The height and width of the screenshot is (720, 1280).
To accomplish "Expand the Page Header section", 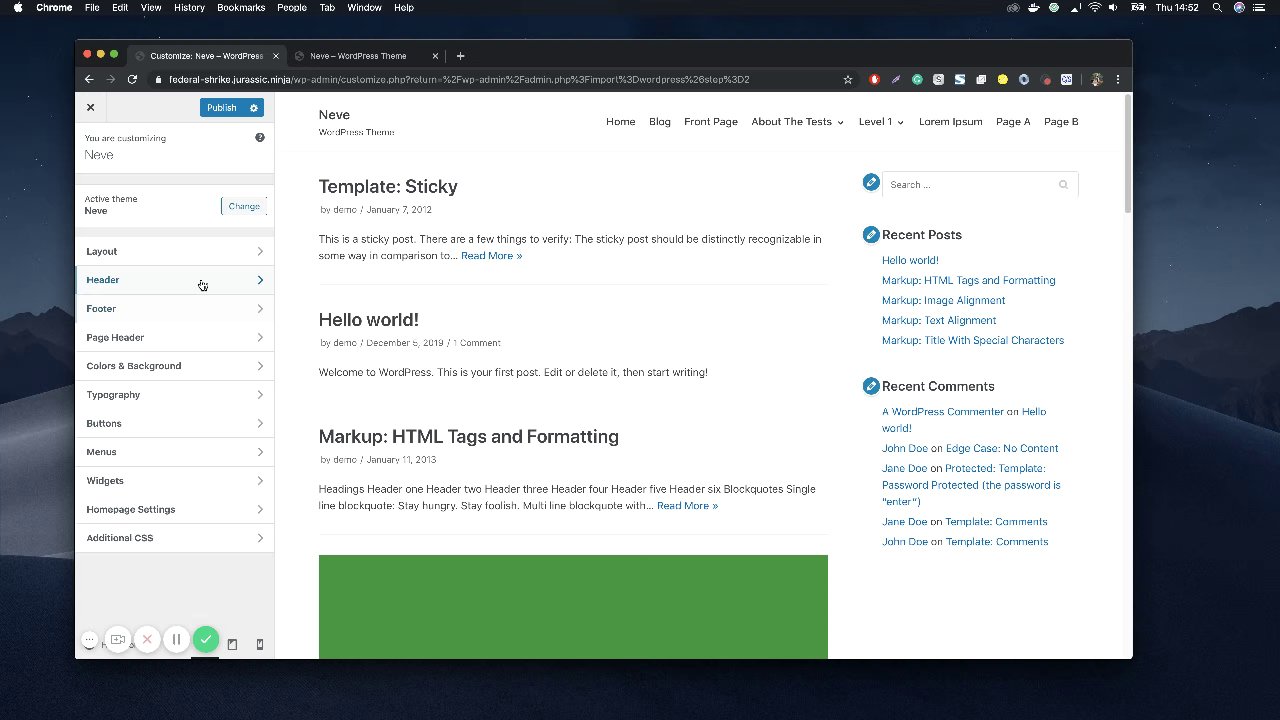I will point(175,337).
